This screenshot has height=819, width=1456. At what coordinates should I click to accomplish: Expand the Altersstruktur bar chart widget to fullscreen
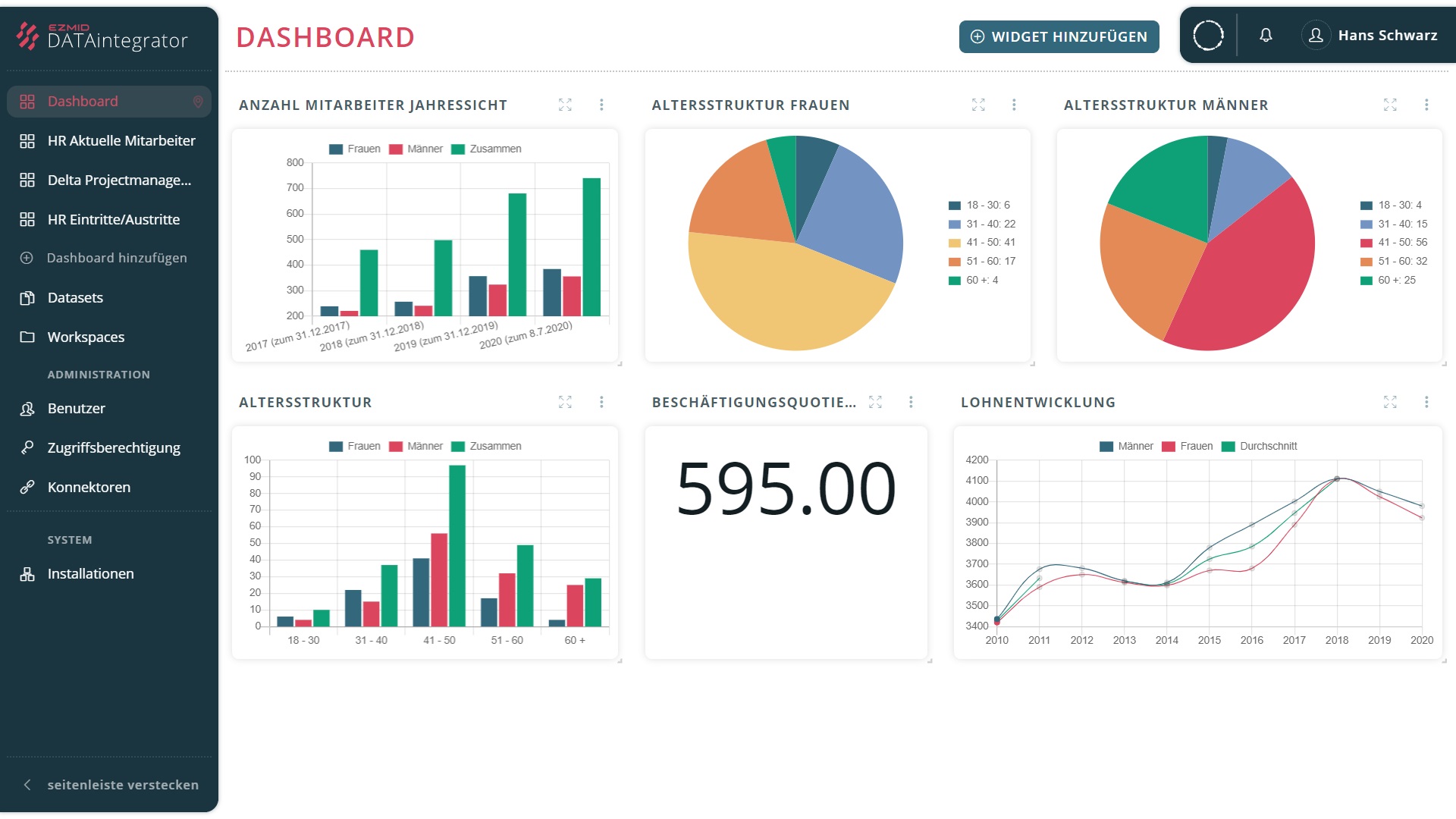click(565, 402)
